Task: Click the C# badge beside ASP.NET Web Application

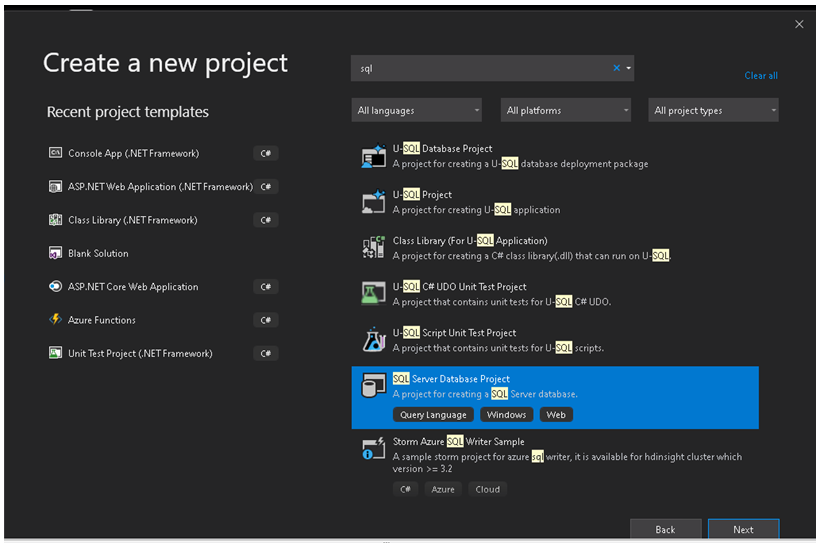Action: coord(266,187)
